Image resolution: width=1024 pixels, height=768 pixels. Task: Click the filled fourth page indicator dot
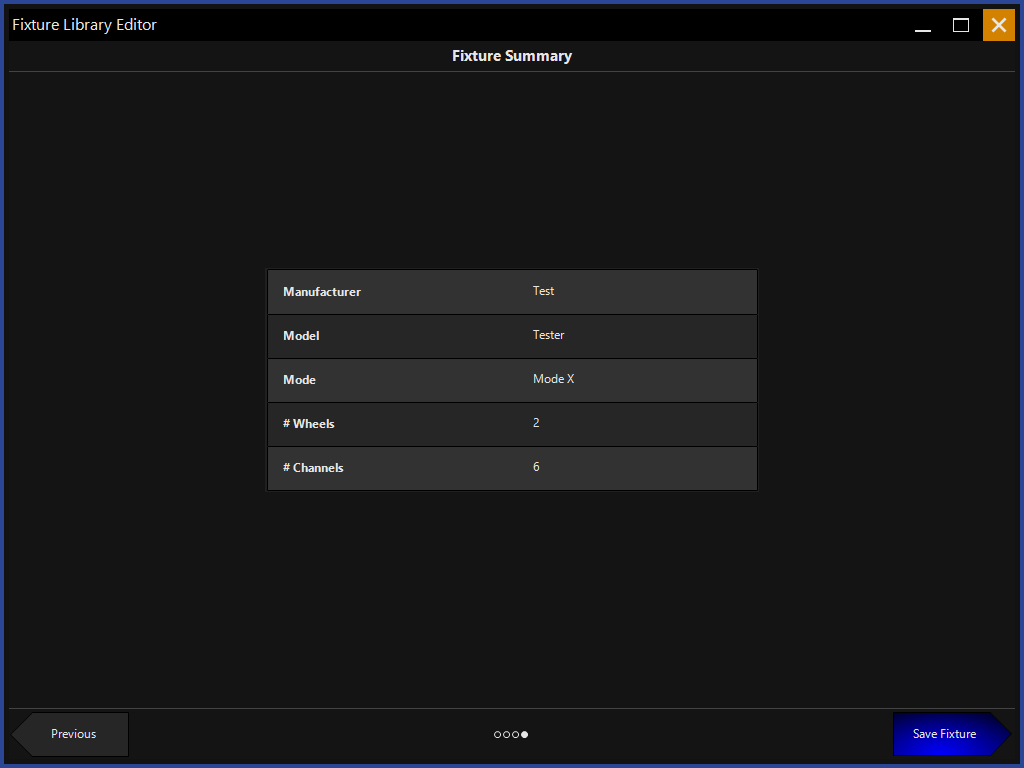click(525, 735)
